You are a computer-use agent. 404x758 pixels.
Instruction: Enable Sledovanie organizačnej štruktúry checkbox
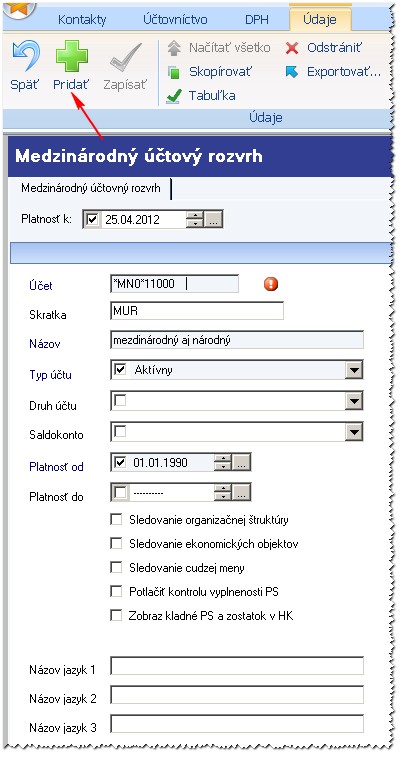pyautogui.click(x=116, y=520)
